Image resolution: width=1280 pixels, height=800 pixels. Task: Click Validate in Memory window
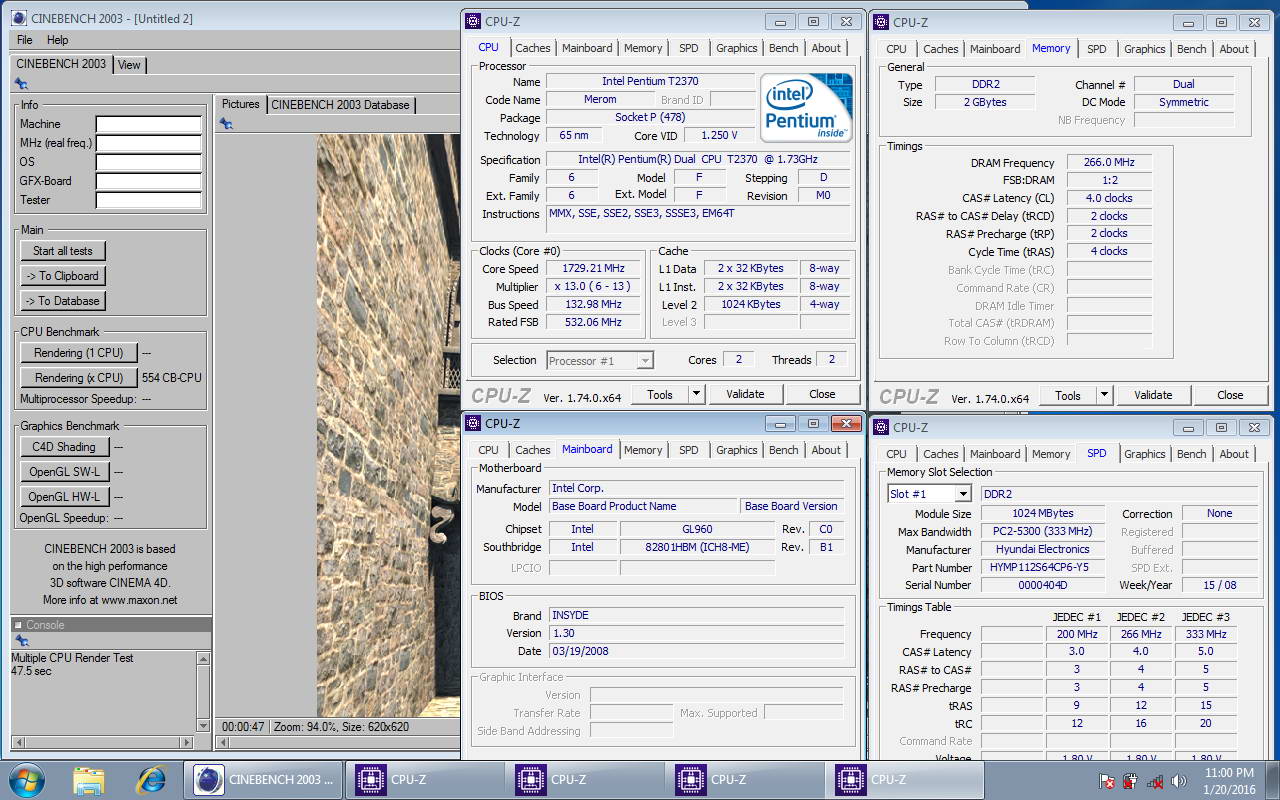coord(1153,395)
